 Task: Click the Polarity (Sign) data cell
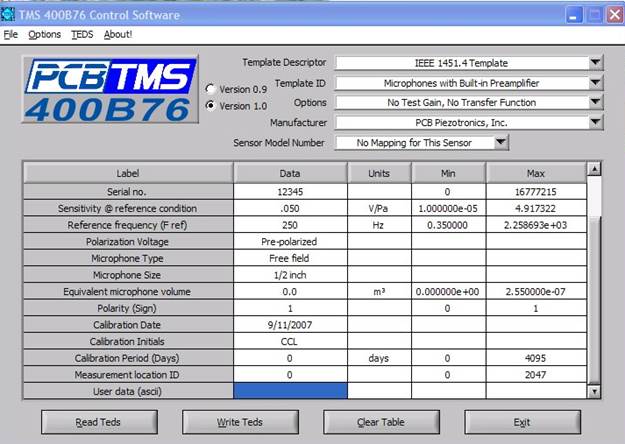point(290,308)
